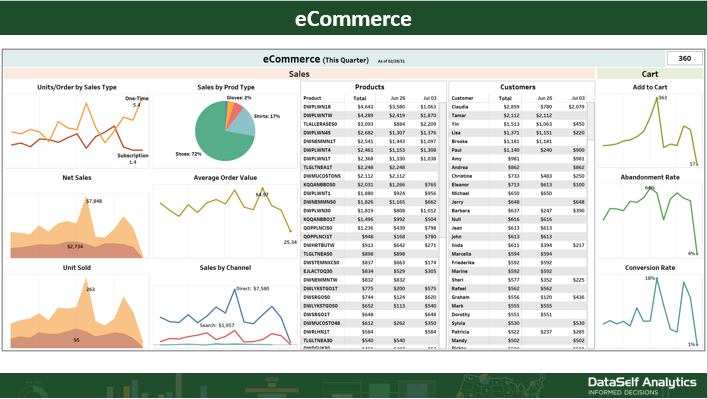Select customer row Brooke
Viewport: 708px width, 399px height.
pos(518,141)
